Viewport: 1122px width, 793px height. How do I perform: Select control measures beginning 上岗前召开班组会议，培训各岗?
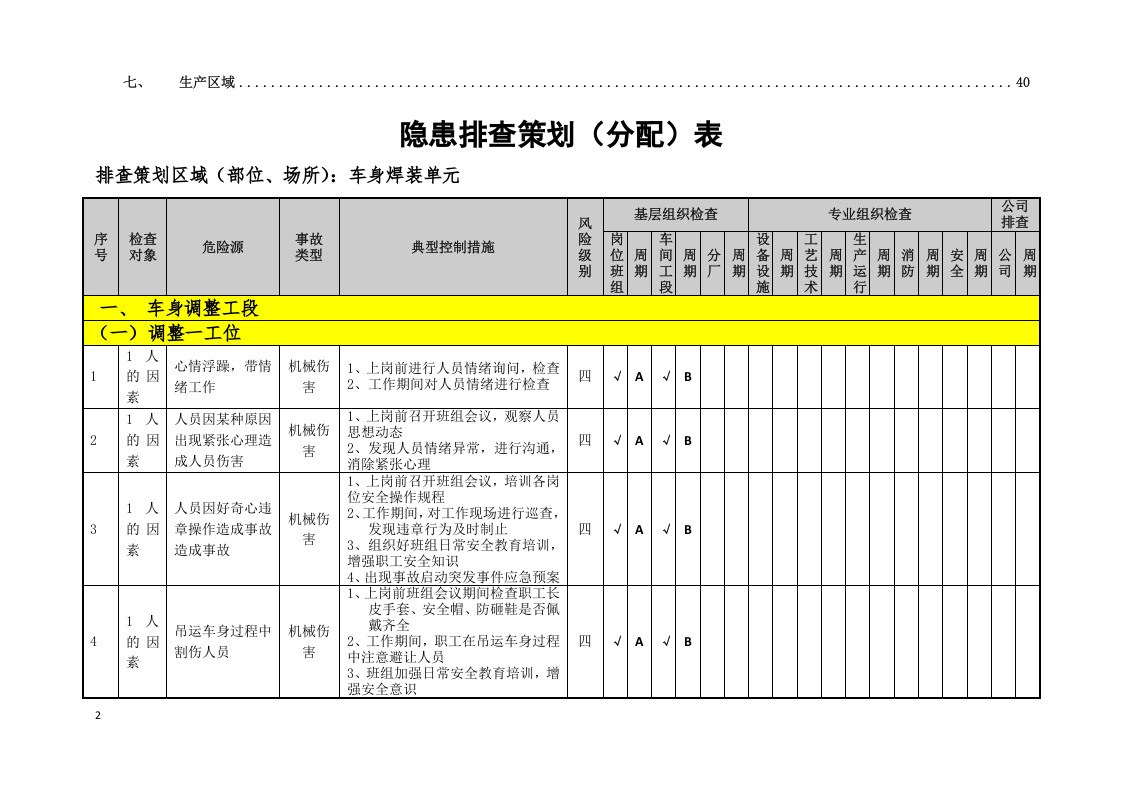click(453, 529)
